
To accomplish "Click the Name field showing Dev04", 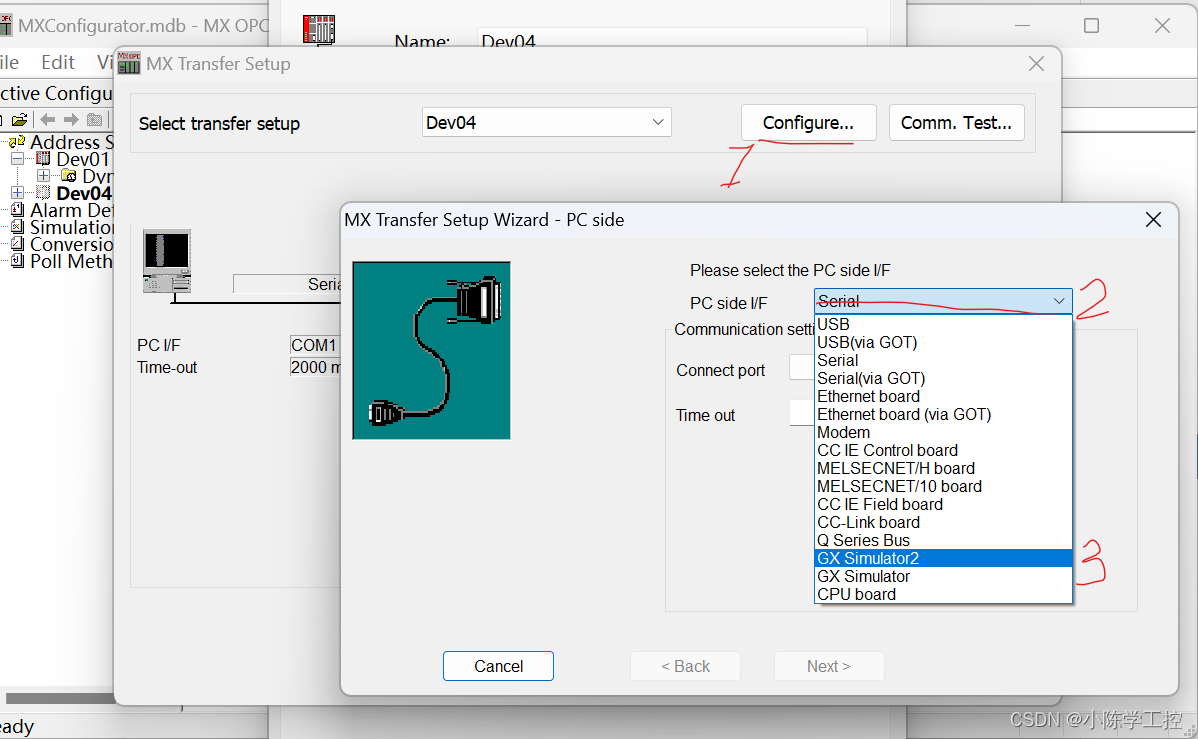I will tap(672, 38).
